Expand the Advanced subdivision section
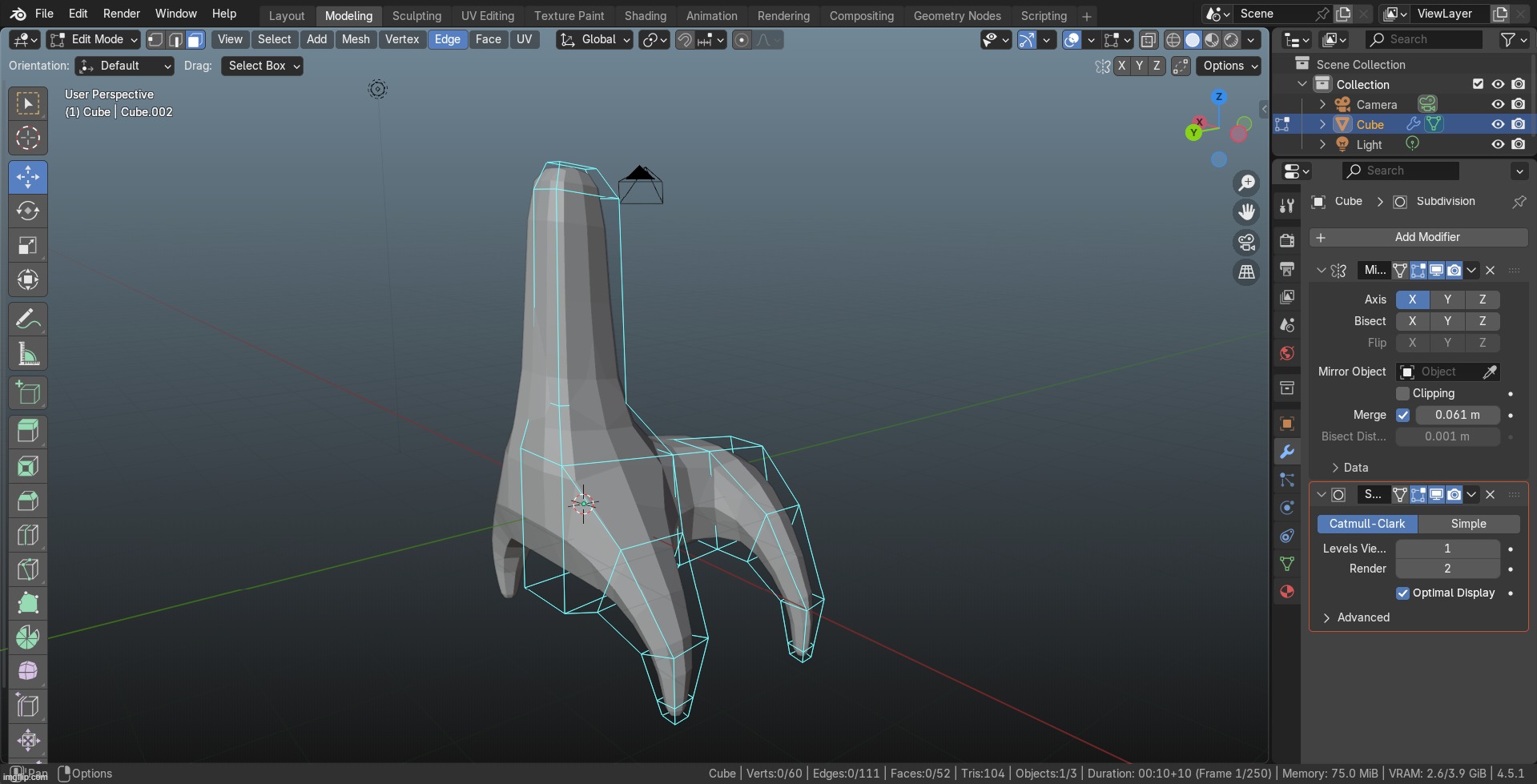 pyautogui.click(x=1362, y=617)
